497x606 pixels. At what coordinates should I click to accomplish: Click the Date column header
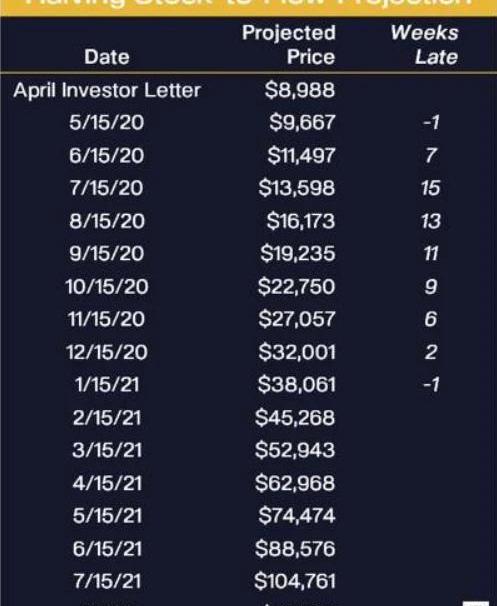107,57
